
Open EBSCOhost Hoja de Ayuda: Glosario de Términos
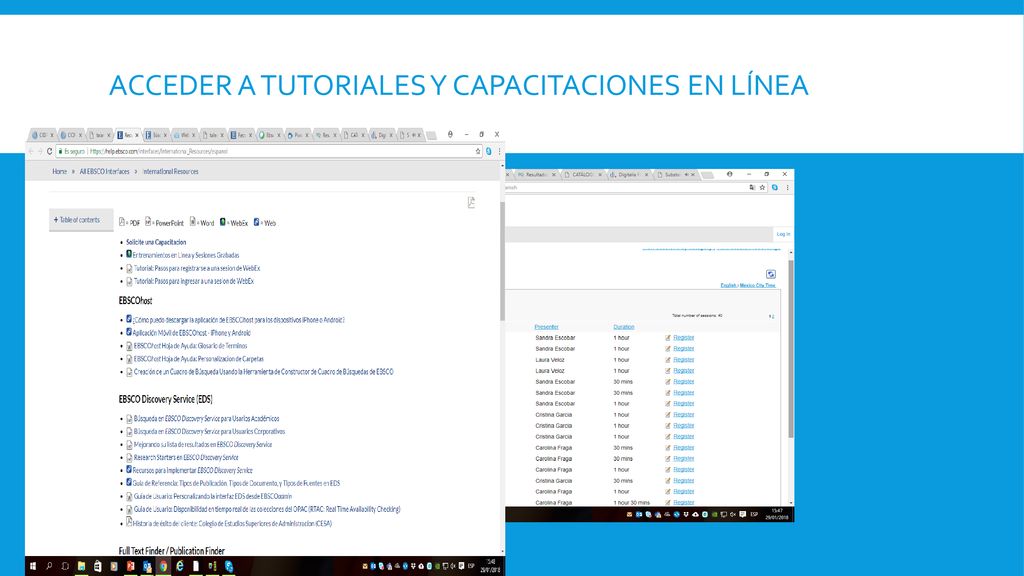click(190, 346)
